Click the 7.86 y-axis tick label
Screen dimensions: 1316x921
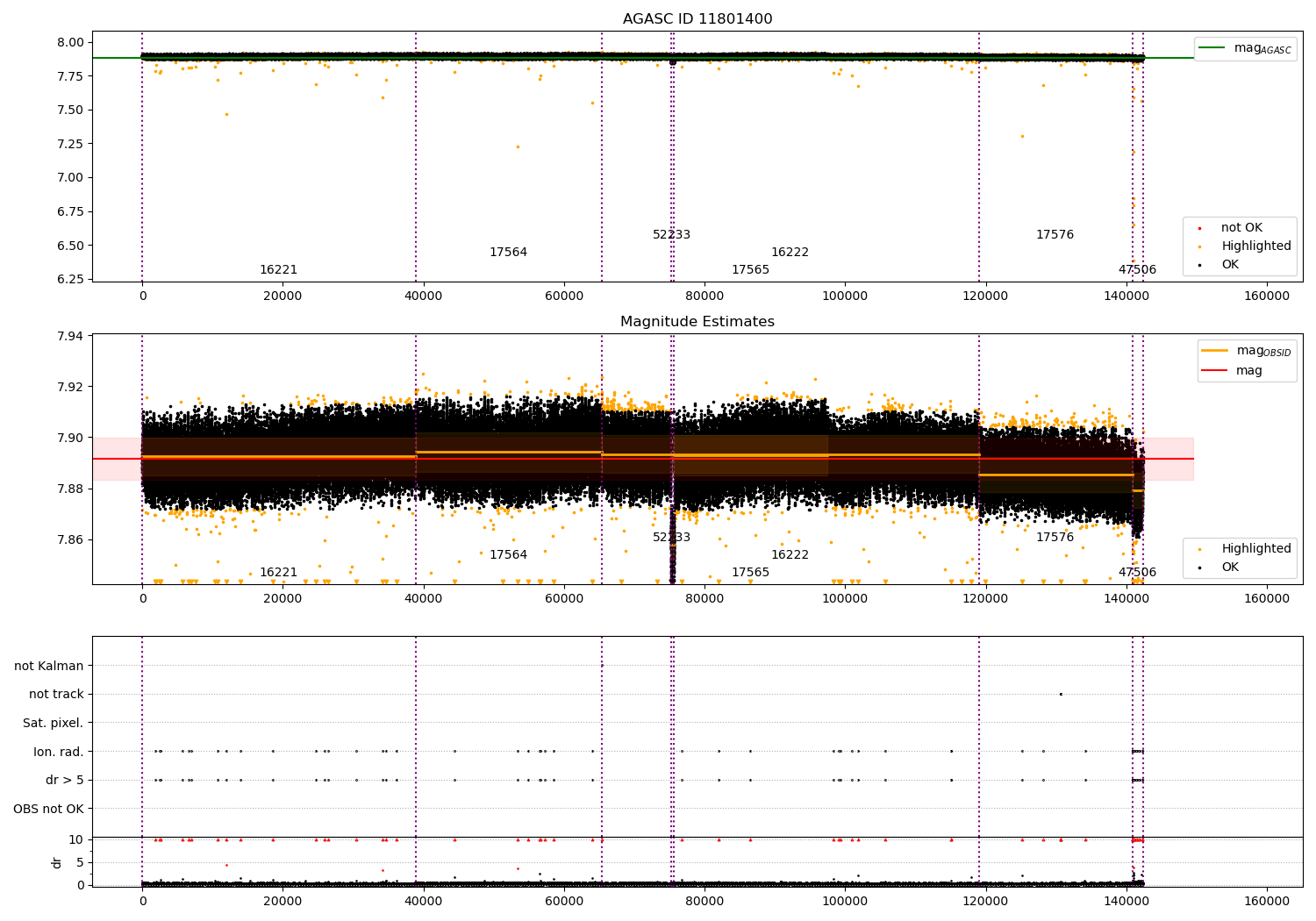(x=72, y=539)
